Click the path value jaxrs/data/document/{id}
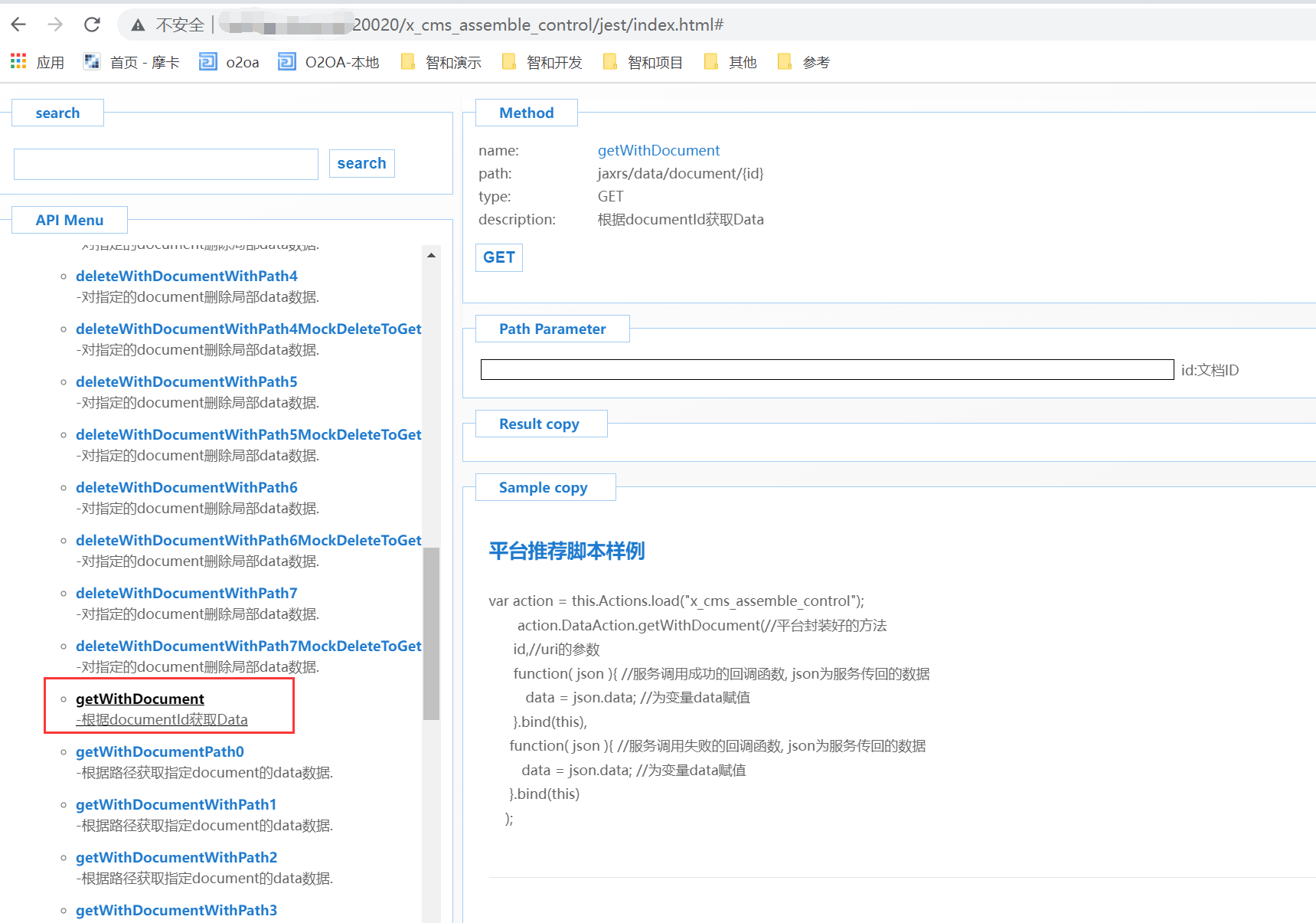This screenshot has height=923, width=1316. coord(681,173)
